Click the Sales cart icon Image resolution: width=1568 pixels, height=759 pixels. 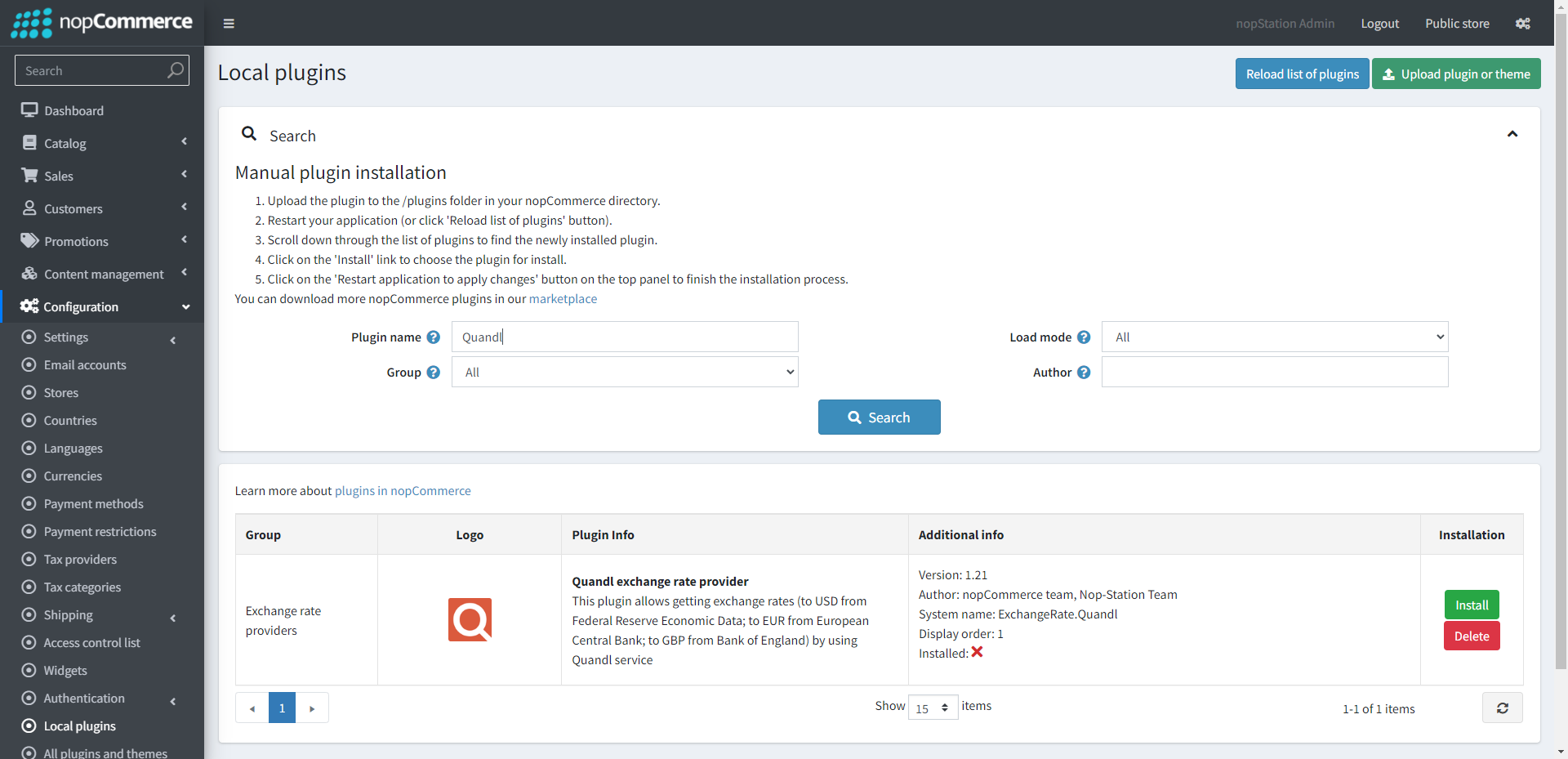coord(29,175)
